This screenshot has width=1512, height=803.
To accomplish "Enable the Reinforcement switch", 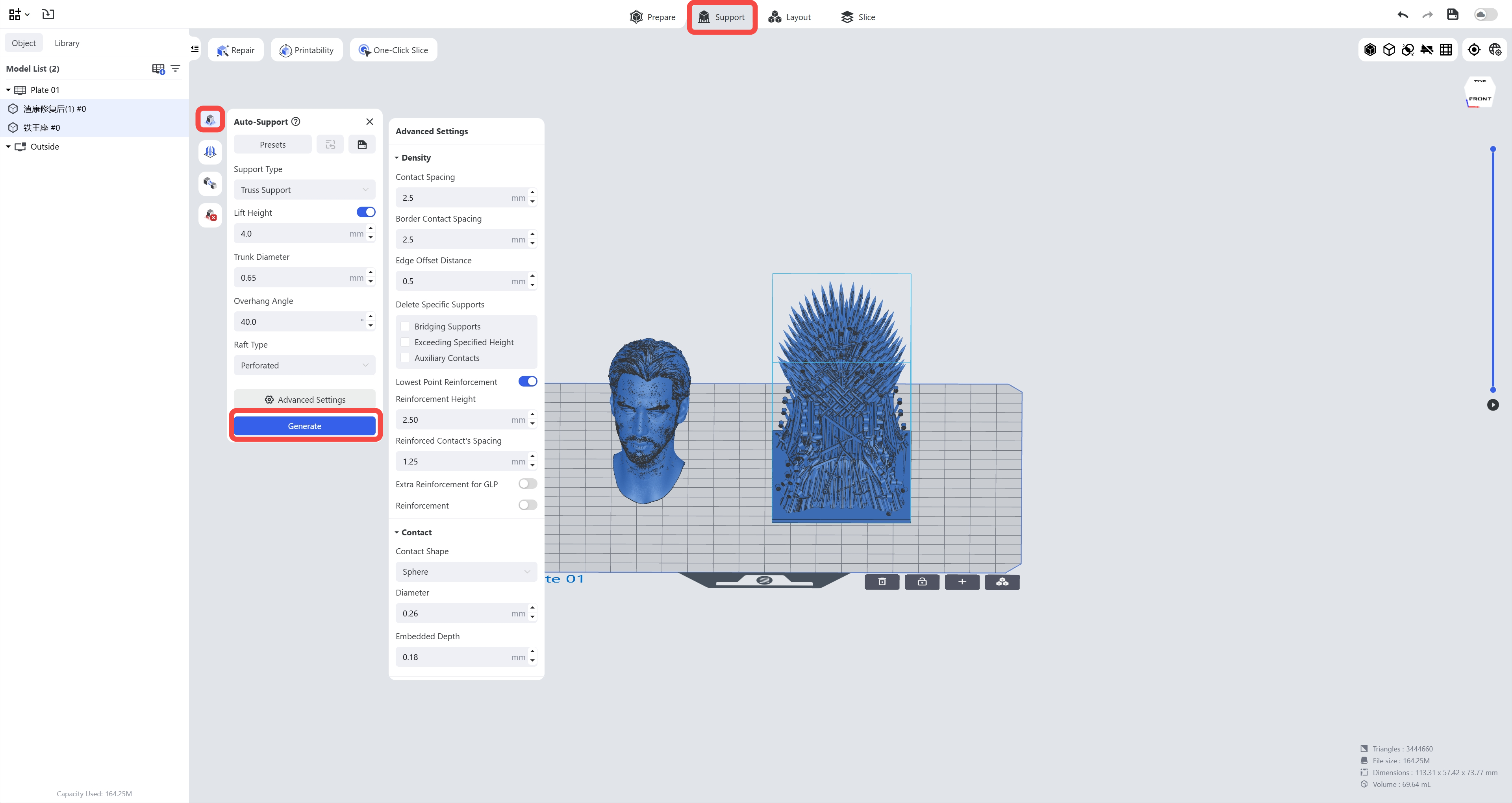I will point(528,505).
